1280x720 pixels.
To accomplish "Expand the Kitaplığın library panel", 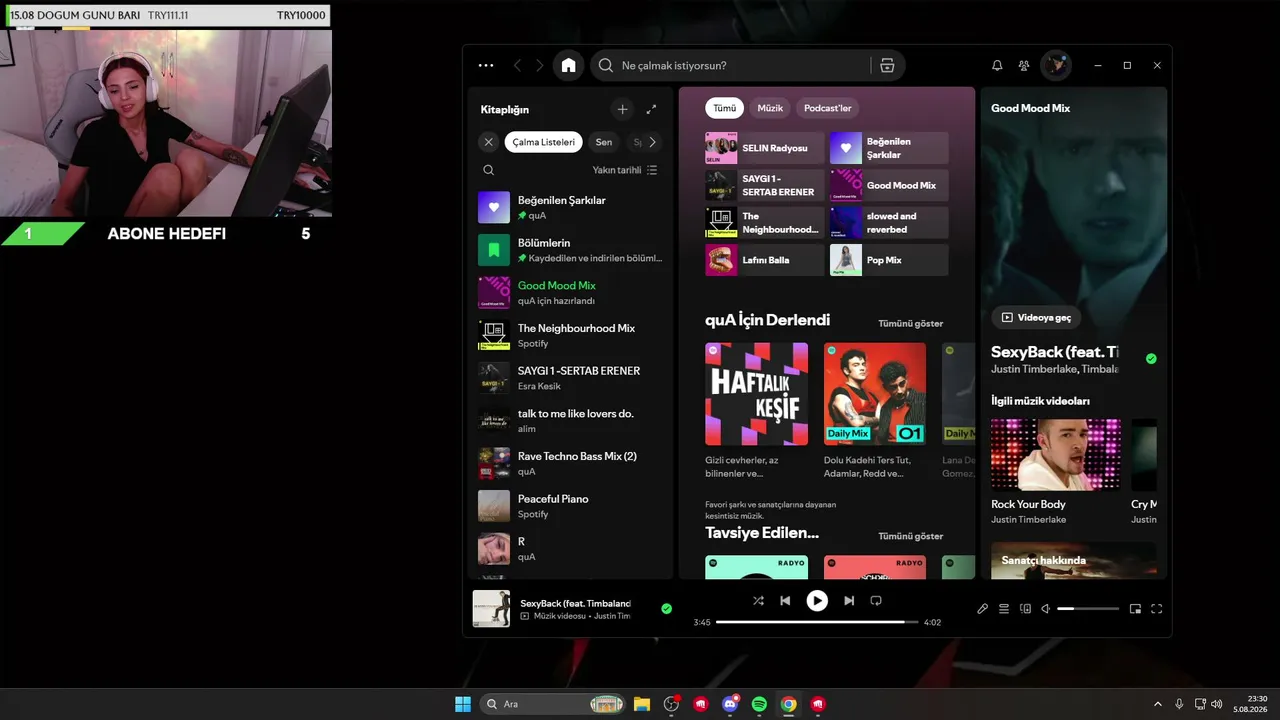I will [651, 110].
